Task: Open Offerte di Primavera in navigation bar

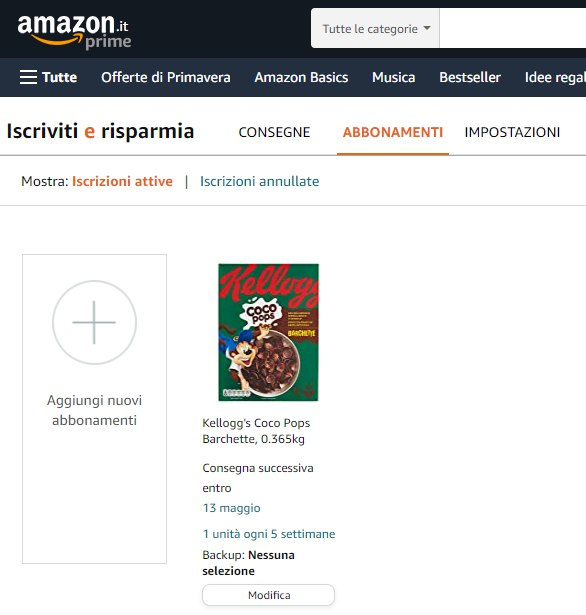Action: click(166, 77)
